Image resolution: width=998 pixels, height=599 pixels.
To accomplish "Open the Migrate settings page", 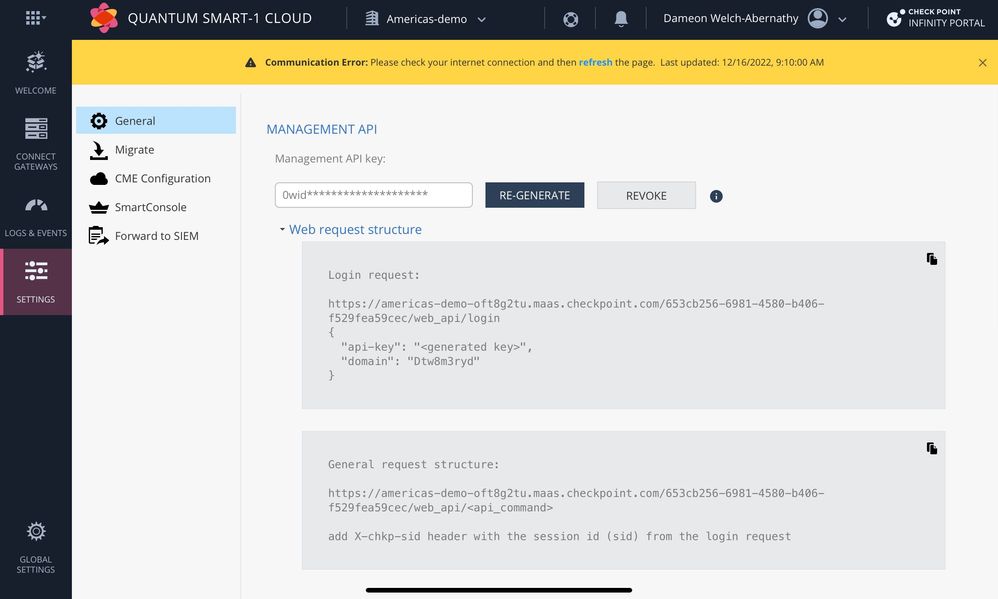I will click(x=156, y=150).
